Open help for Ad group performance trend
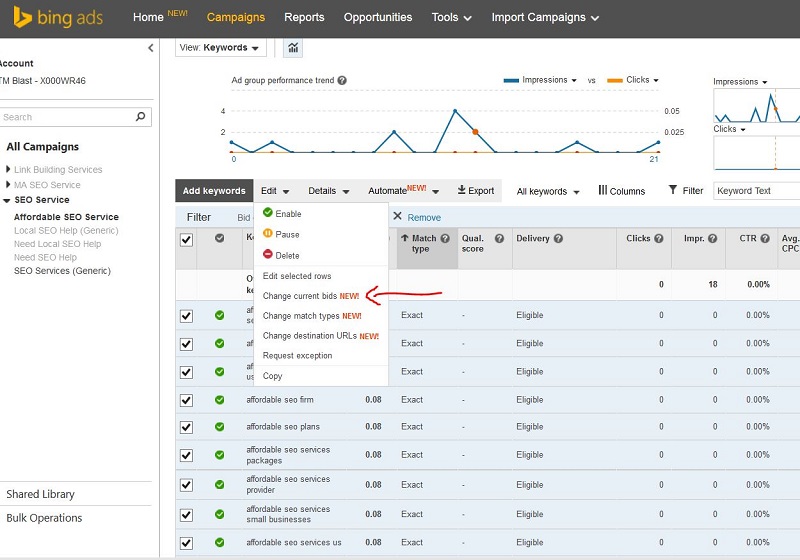Viewport: 800px width, 560px height. click(342, 80)
